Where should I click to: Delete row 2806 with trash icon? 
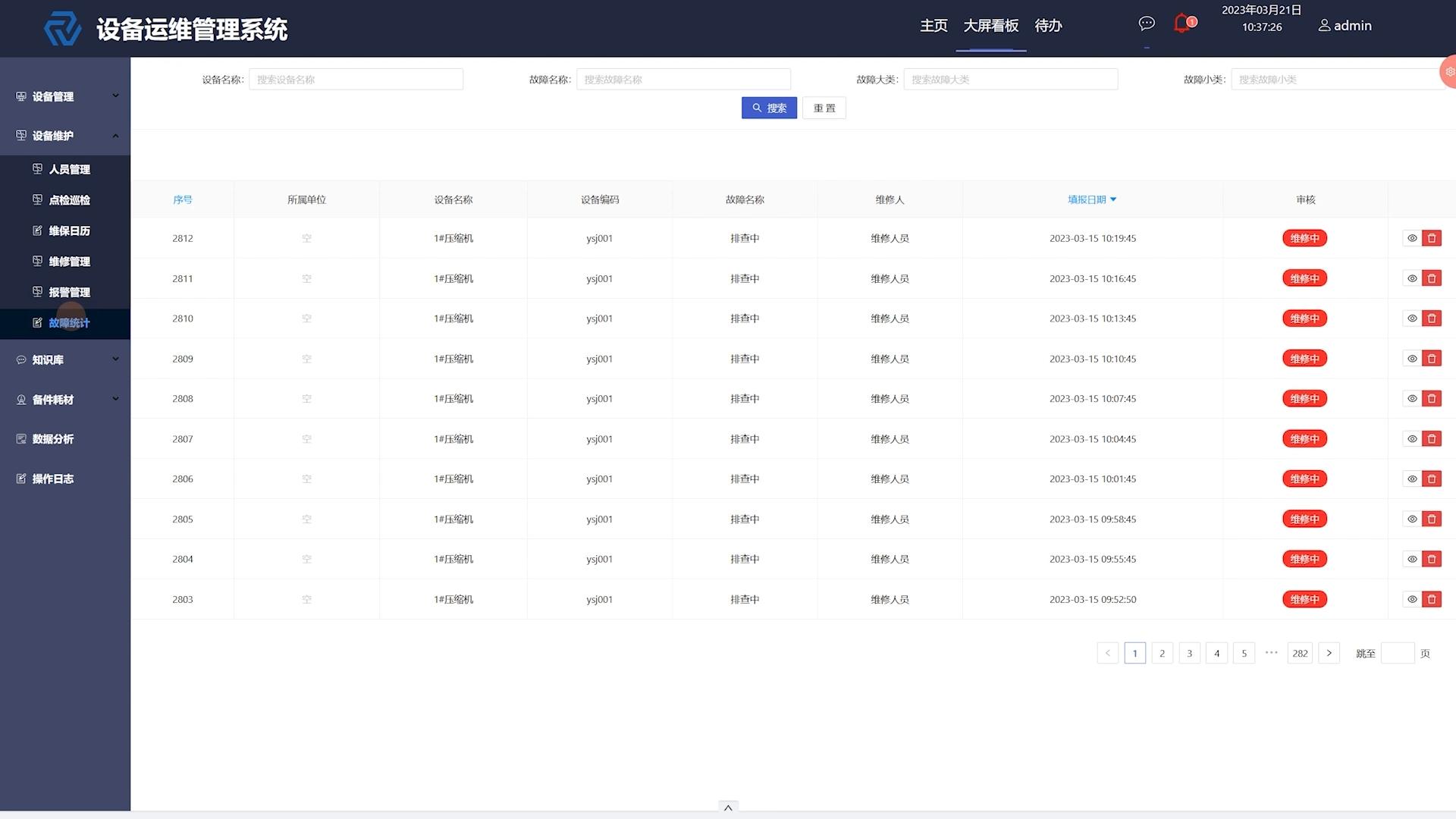coord(1432,479)
